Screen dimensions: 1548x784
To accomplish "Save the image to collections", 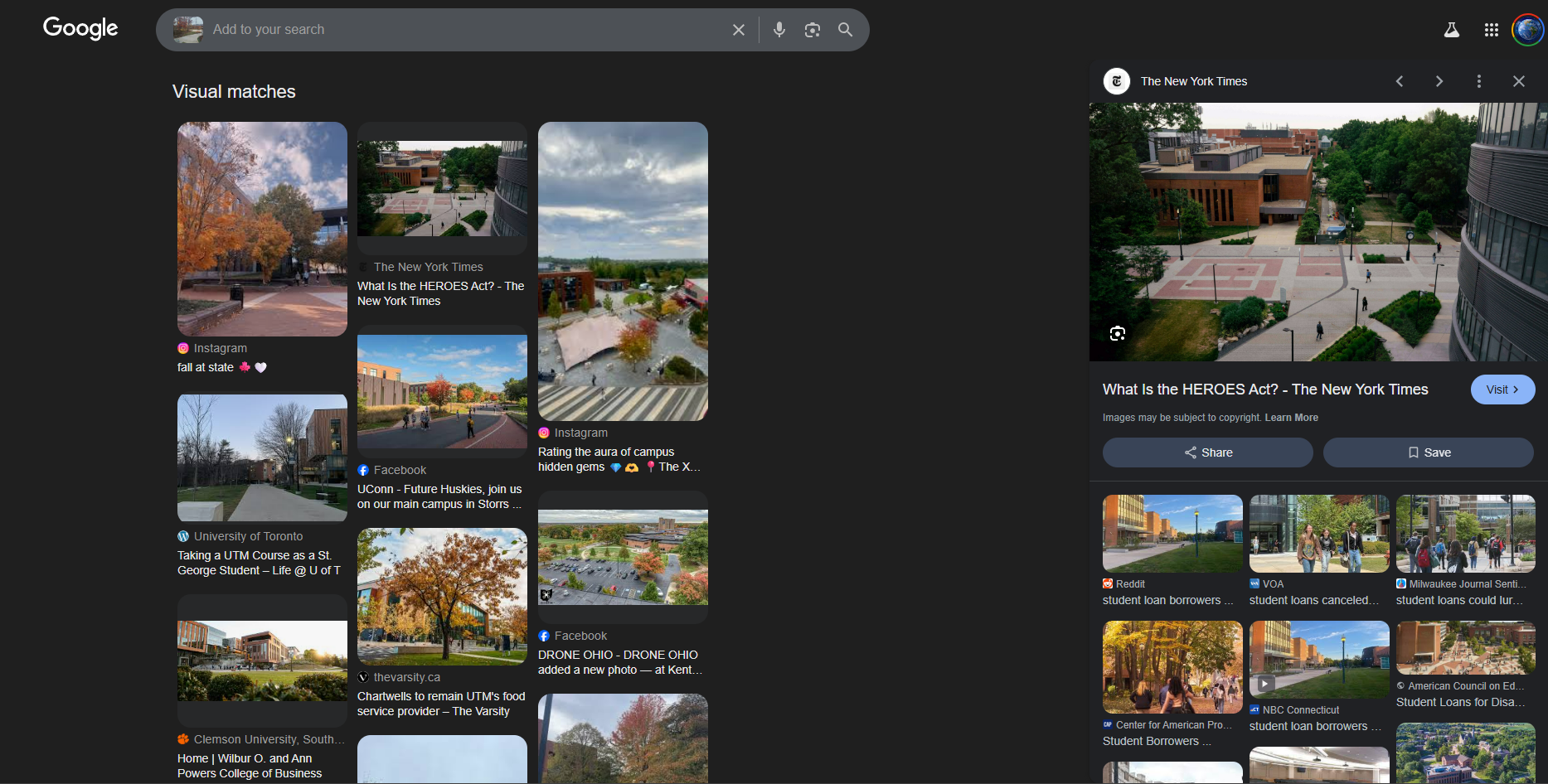I will [x=1428, y=452].
